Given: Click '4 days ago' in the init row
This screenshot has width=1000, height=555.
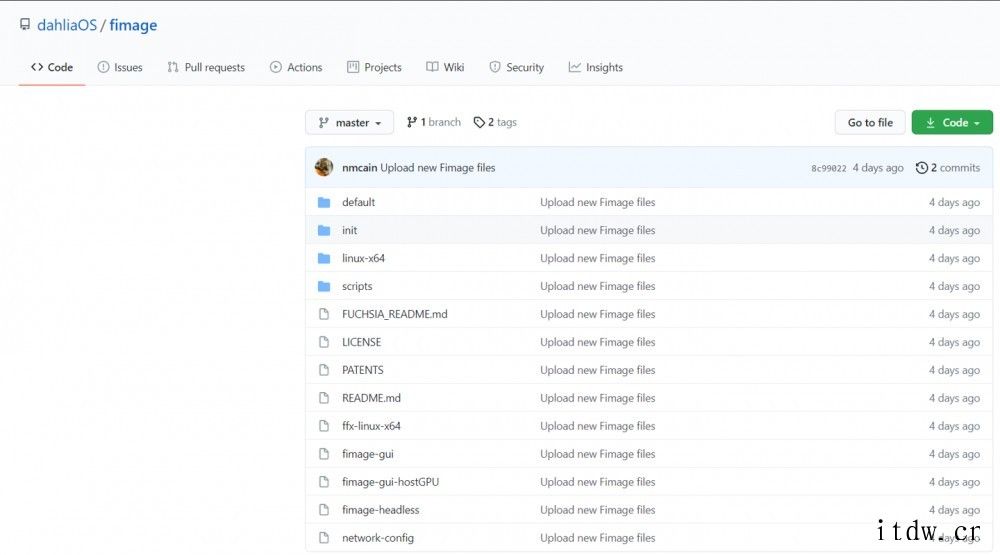Looking at the screenshot, I should [x=954, y=230].
